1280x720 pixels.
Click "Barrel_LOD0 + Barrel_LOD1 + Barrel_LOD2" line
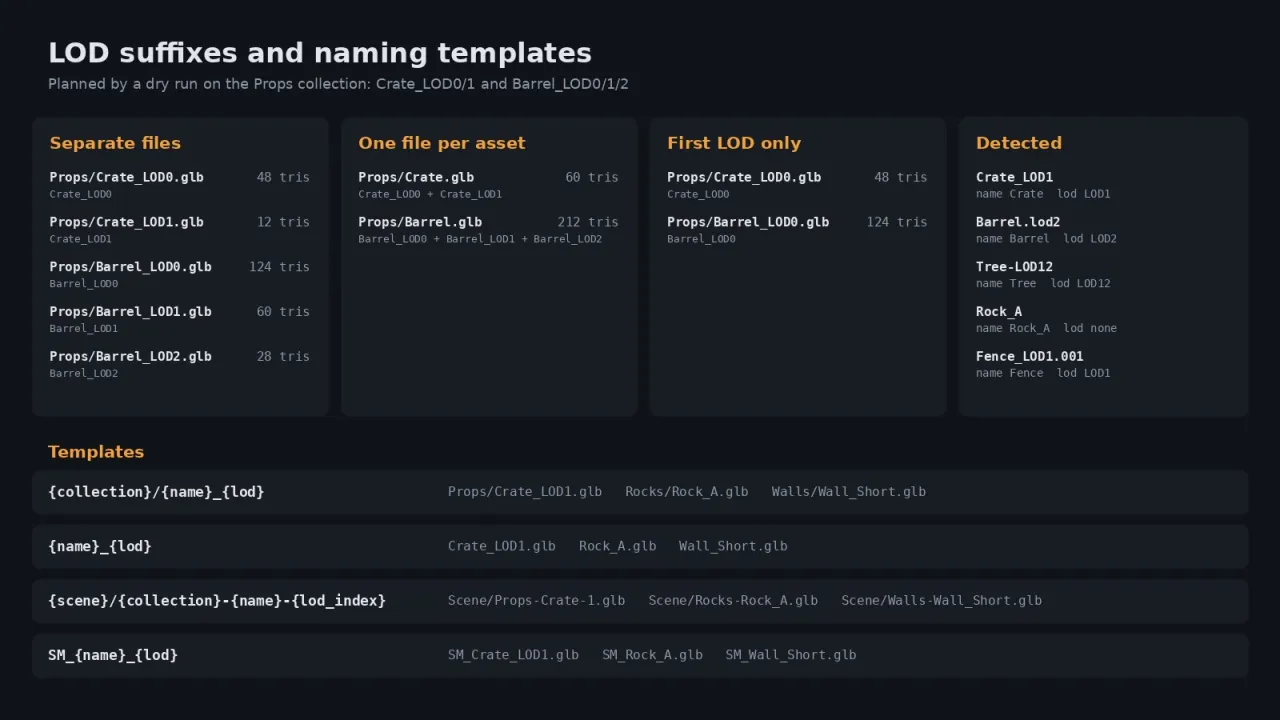[480, 239]
